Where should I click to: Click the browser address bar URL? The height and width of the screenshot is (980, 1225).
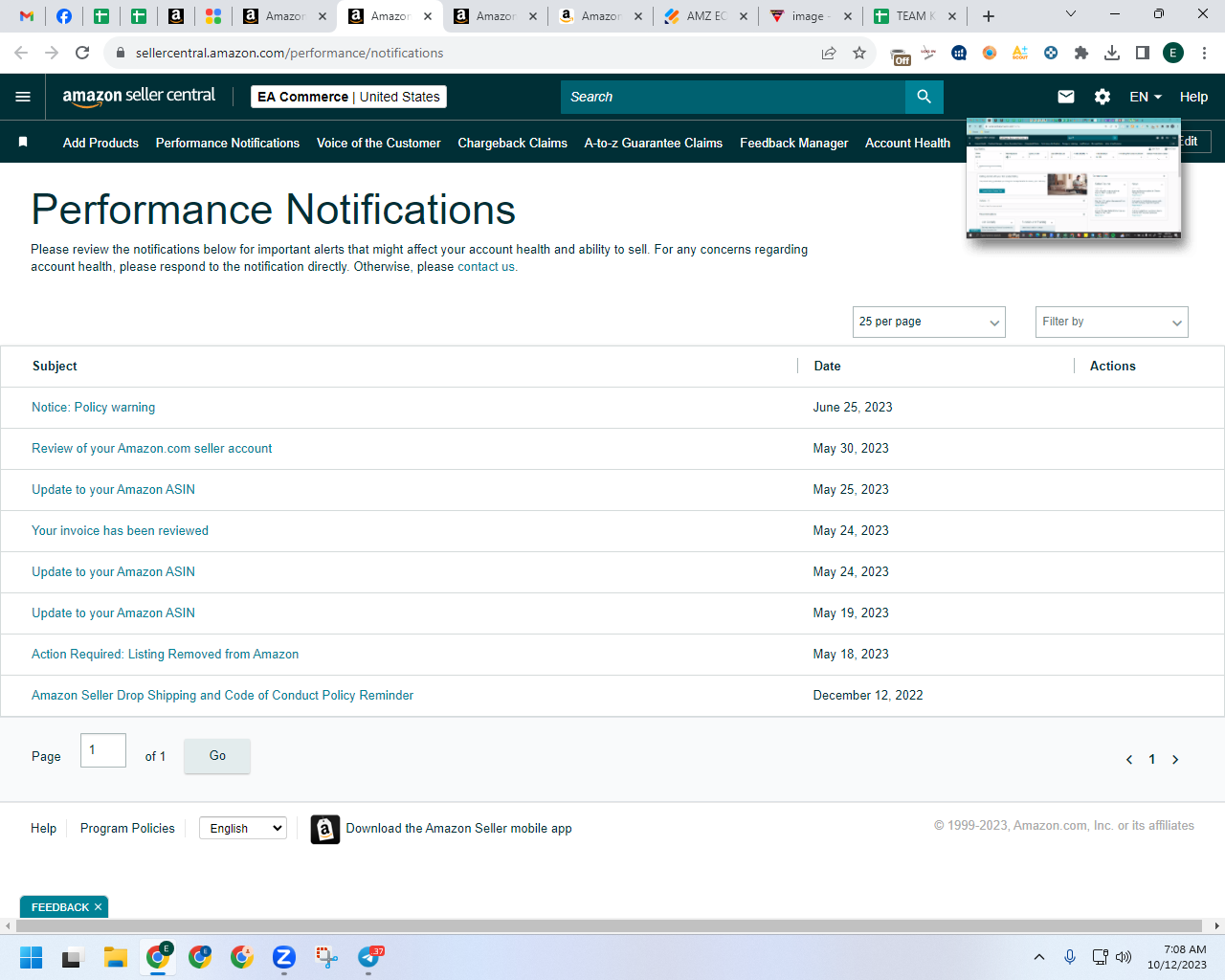click(x=289, y=53)
